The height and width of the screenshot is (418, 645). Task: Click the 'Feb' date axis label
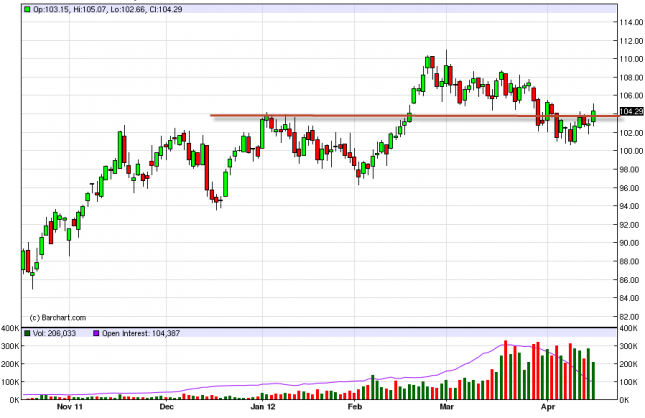pos(355,407)
